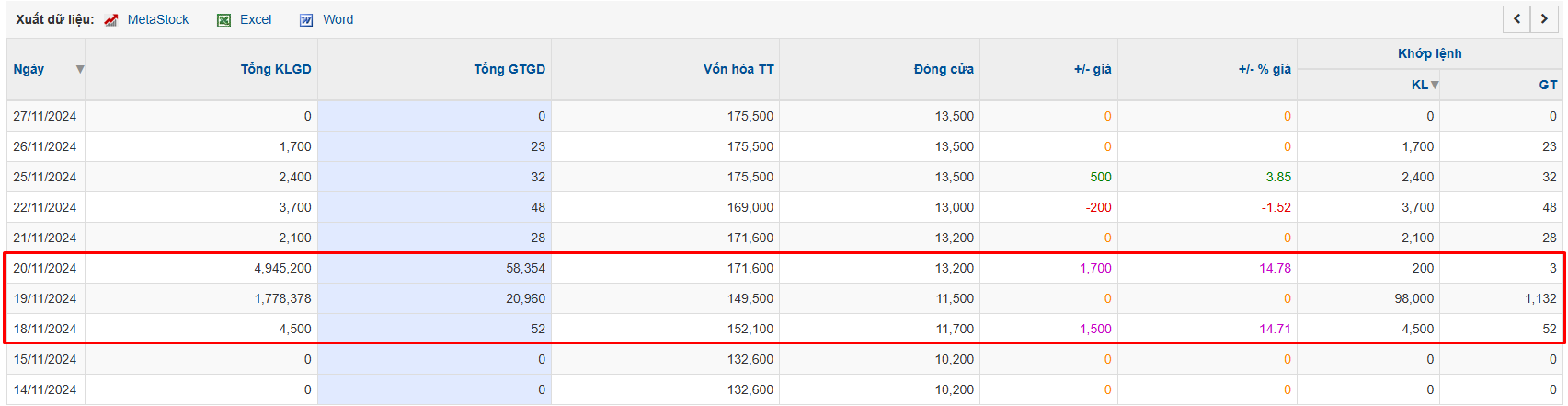The width and height of the screenshot is (1568, 406).
Task: Click the +/- % giá column header
Action: pyautogui.click(x=1265, y=69)
